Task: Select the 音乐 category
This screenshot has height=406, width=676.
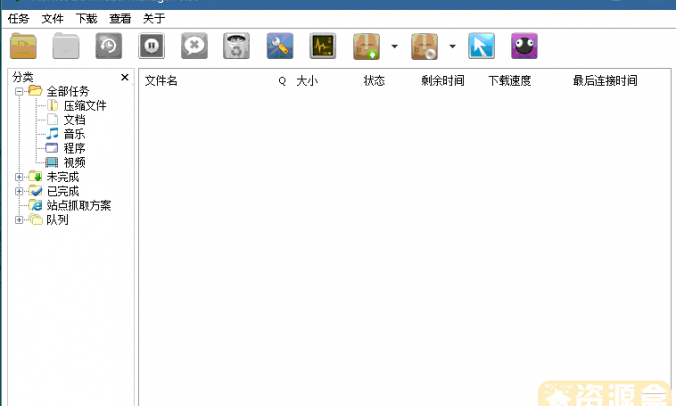Action: point(75,134)
